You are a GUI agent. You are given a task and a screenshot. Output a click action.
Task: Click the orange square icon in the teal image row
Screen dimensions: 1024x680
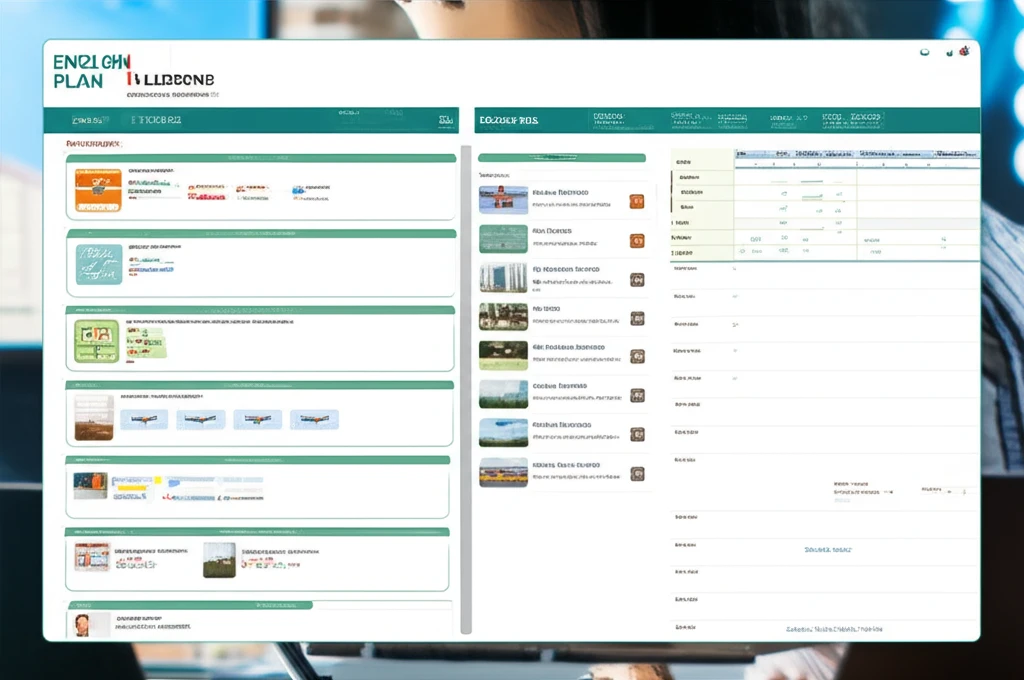coord(637,240)
